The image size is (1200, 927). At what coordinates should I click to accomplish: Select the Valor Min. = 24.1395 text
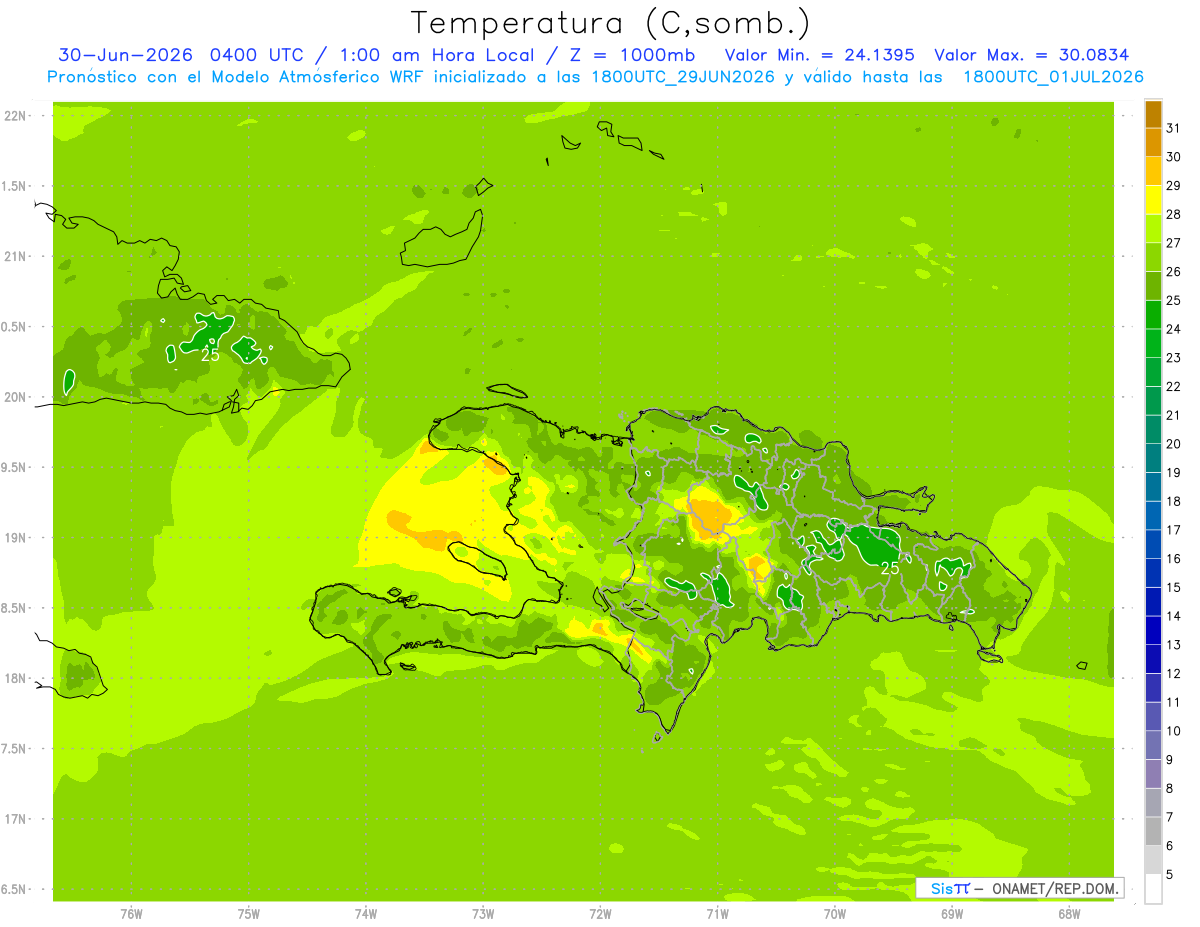819,55
